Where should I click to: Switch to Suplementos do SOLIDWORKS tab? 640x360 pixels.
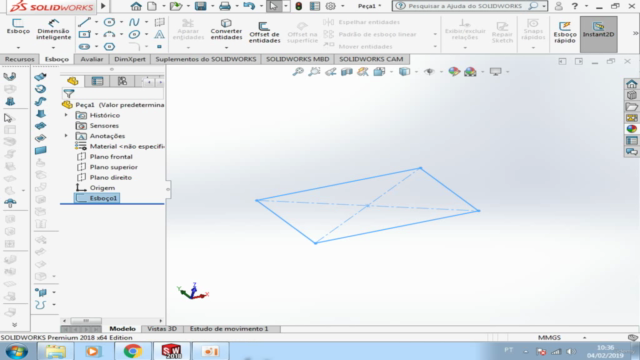click(206, 59)
